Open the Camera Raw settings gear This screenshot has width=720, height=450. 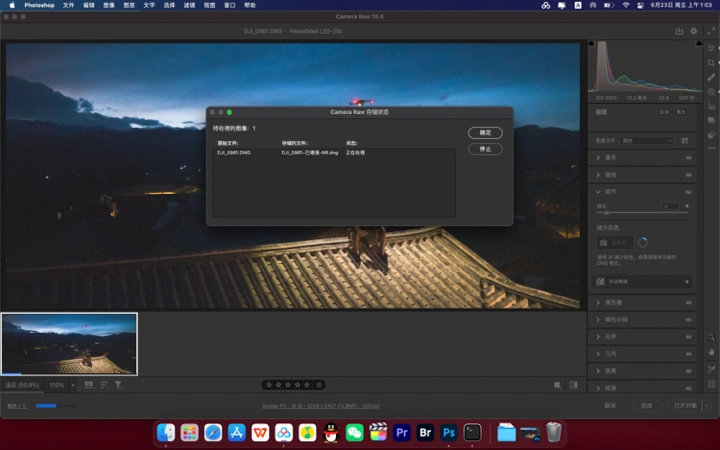click(x=693, y=31)
